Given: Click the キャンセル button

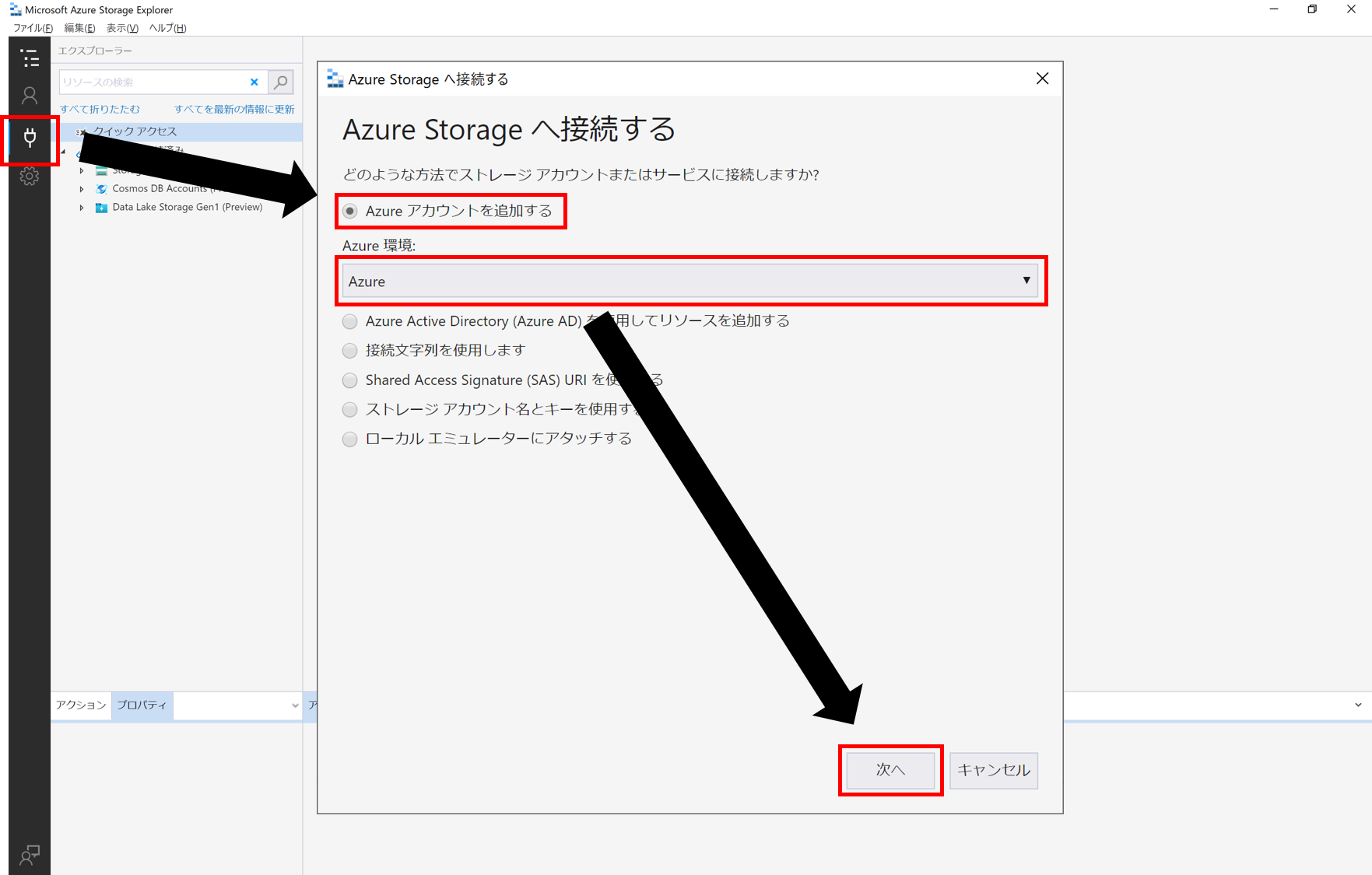Looking at the screenshot, I should [994, 770].
